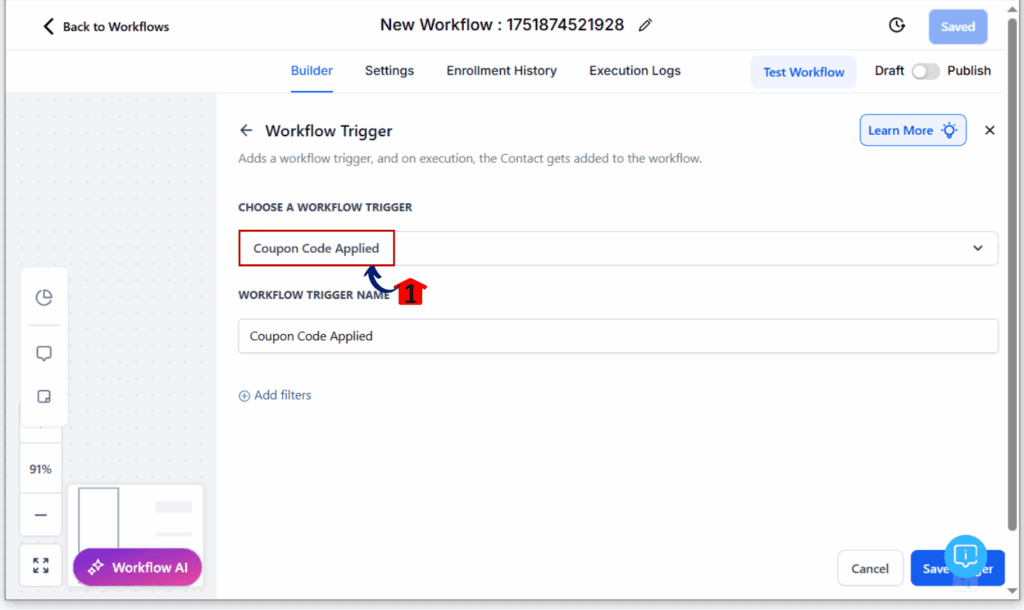Open the Execution Logs tab
Viewport: 1024px width, 610px height.
tap(635, 71)
